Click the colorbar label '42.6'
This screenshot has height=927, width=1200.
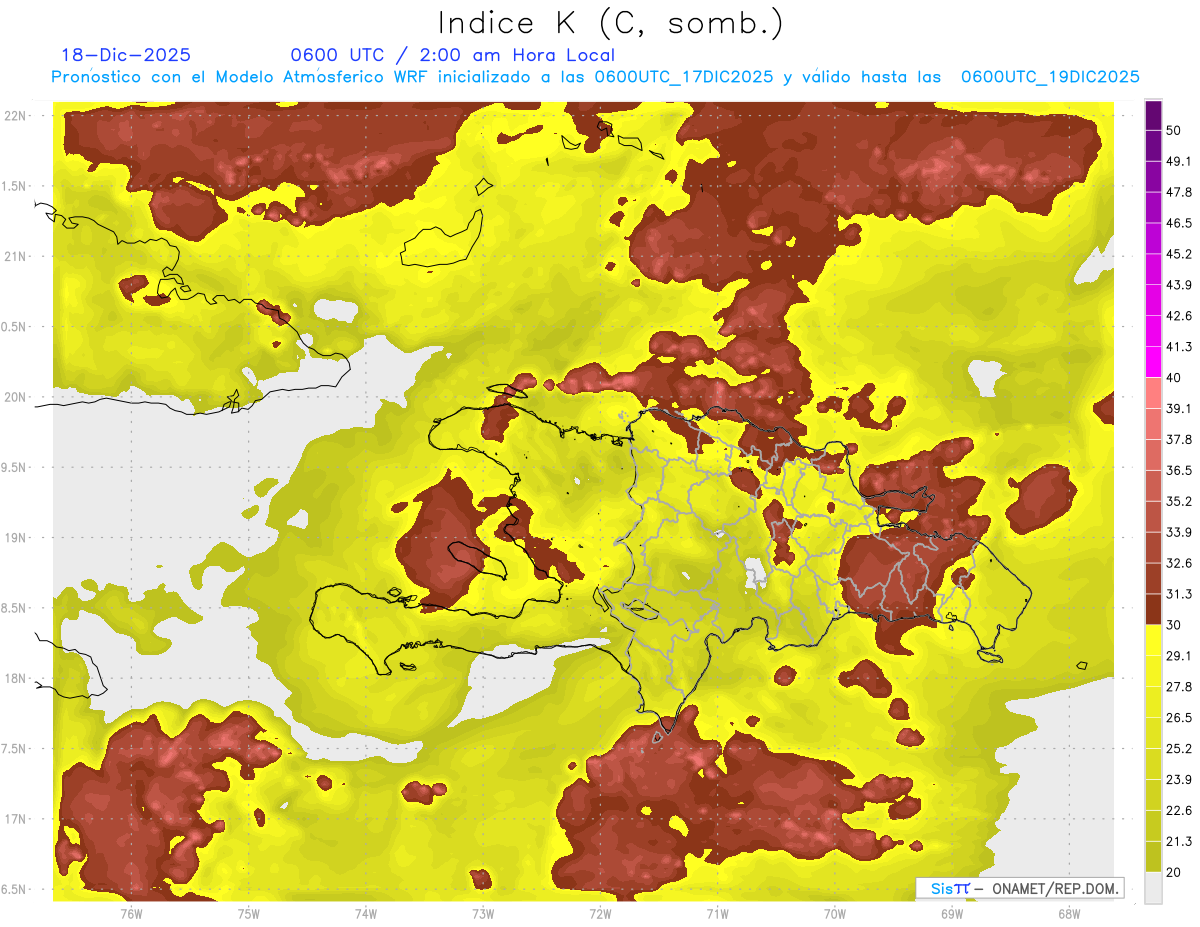coord(1178,316)
